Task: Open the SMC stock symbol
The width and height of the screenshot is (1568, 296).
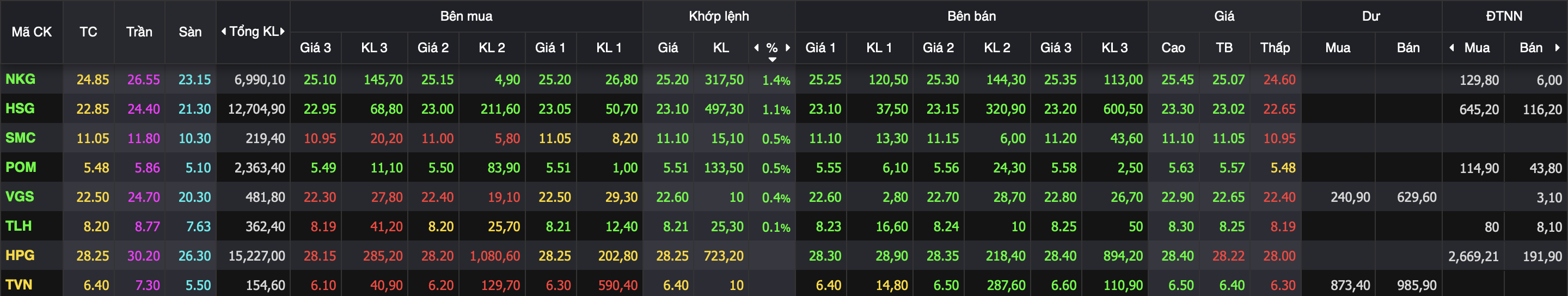Action: (20, 138)
